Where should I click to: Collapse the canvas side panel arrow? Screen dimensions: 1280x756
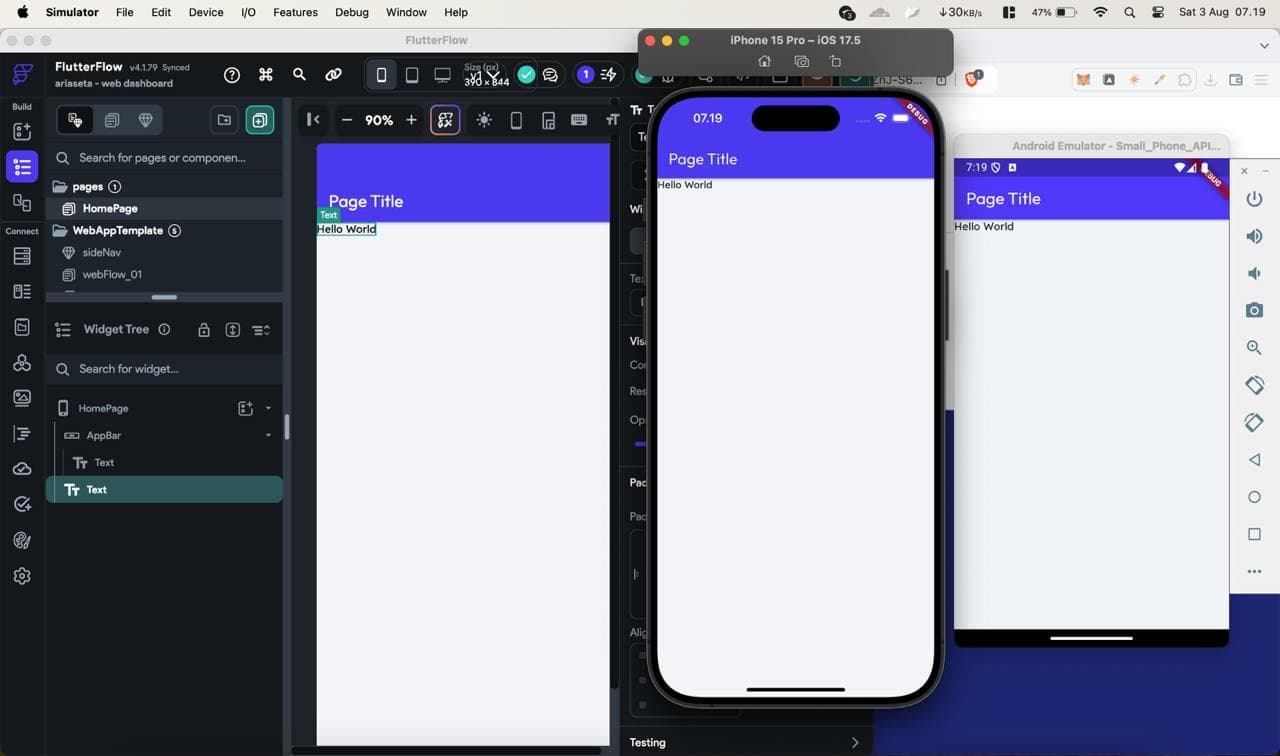[313, 119]
